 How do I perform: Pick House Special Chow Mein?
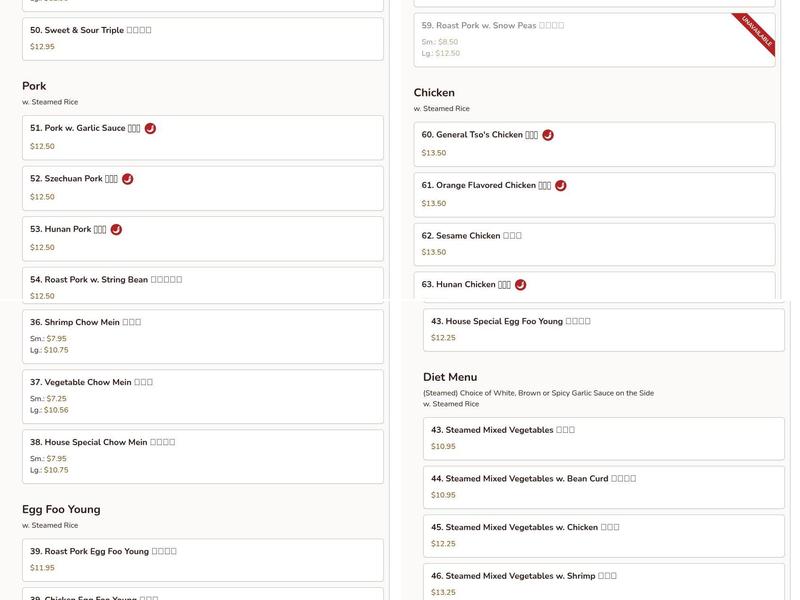tap(202, 456)
